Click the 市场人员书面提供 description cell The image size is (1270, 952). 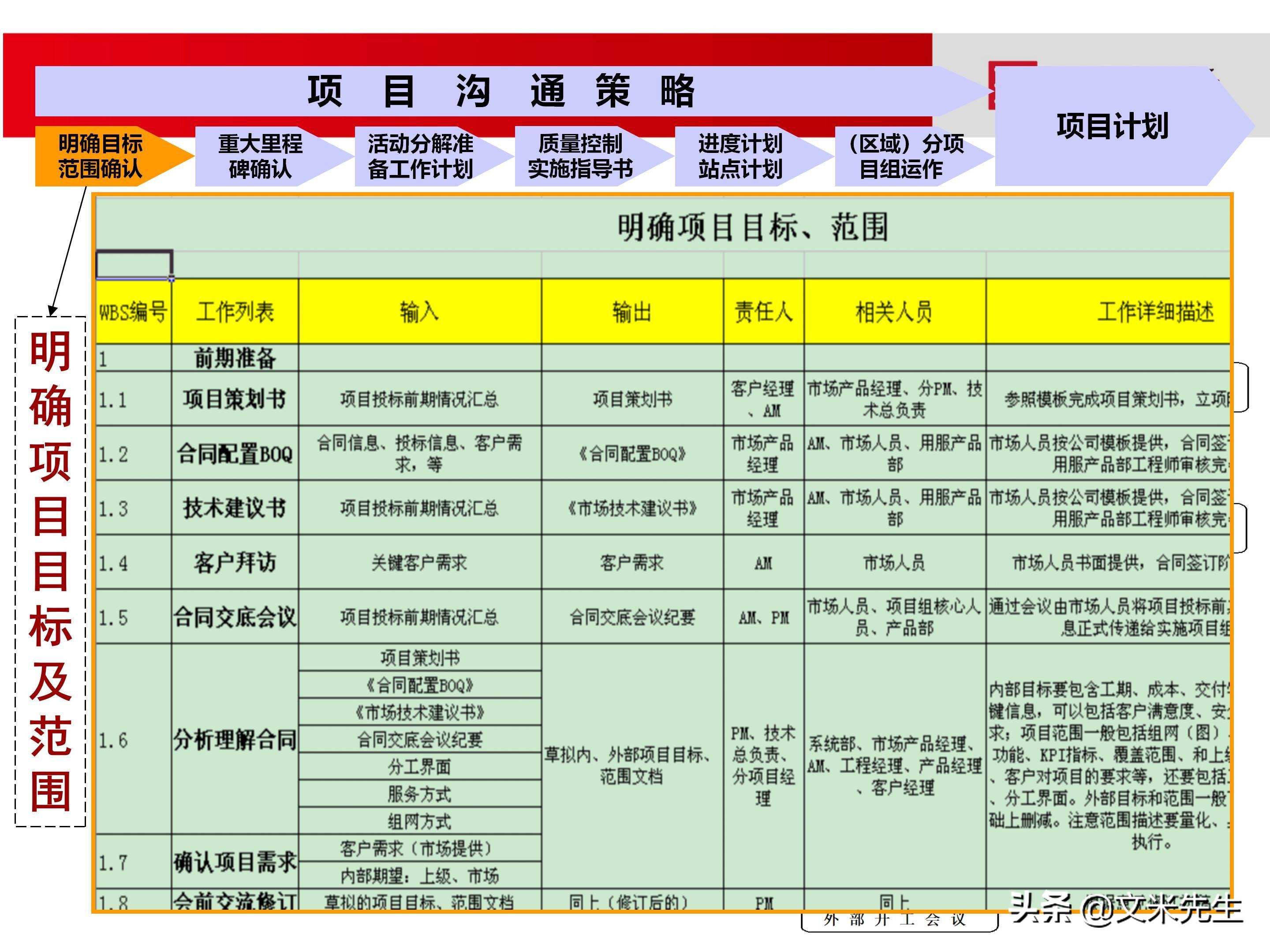tap(1108, 562)
